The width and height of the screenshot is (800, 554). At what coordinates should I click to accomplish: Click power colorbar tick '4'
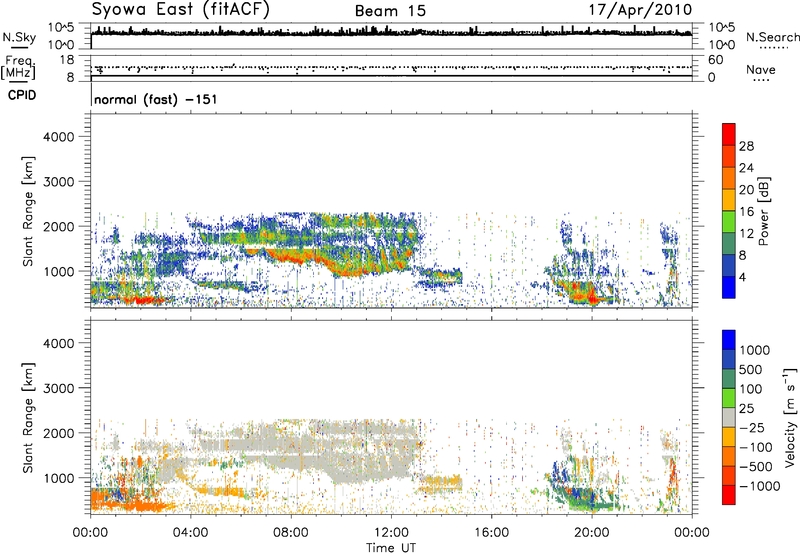(742, 277)
